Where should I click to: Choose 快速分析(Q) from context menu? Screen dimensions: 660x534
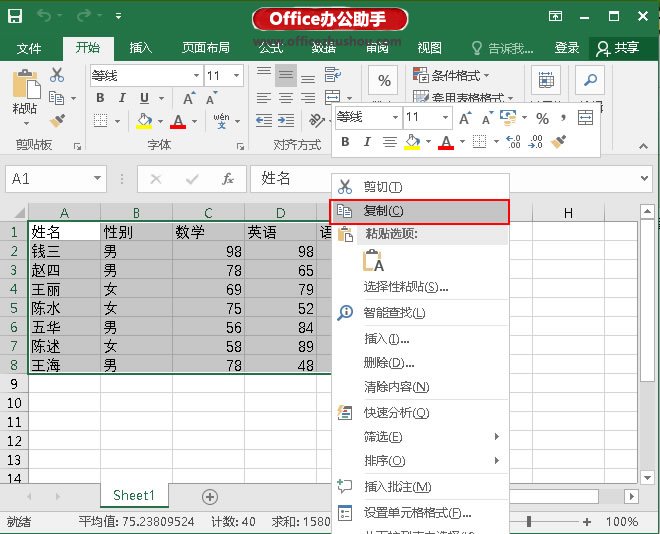[x=420, y=413]
